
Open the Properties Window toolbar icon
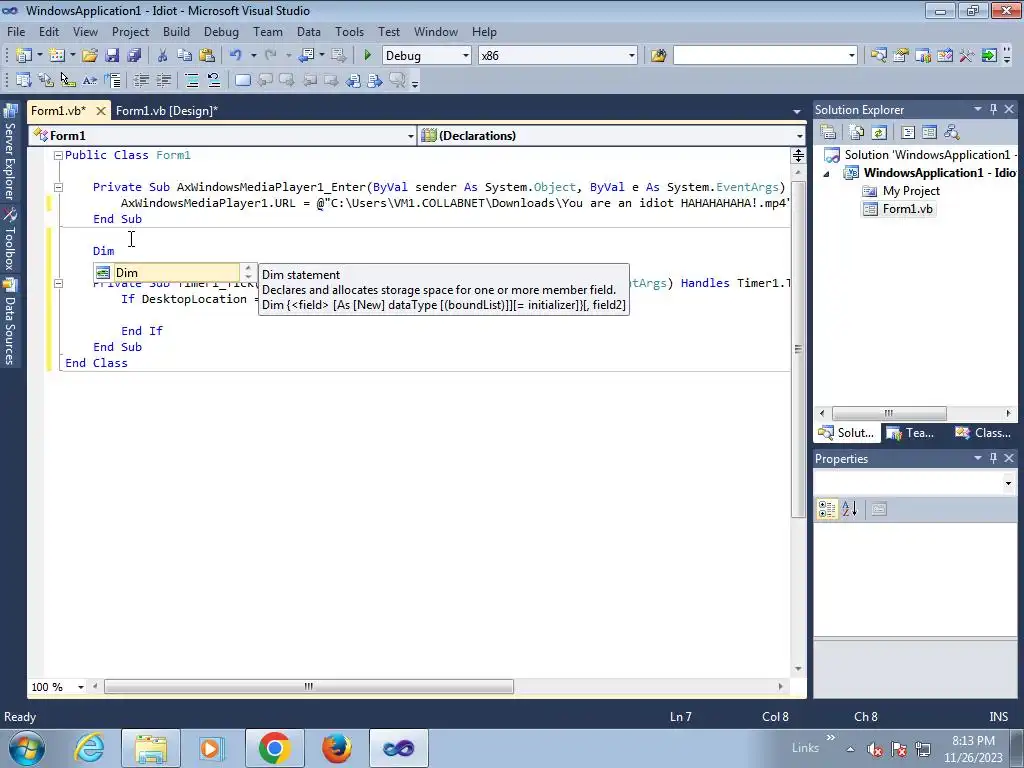click(901, 56)
